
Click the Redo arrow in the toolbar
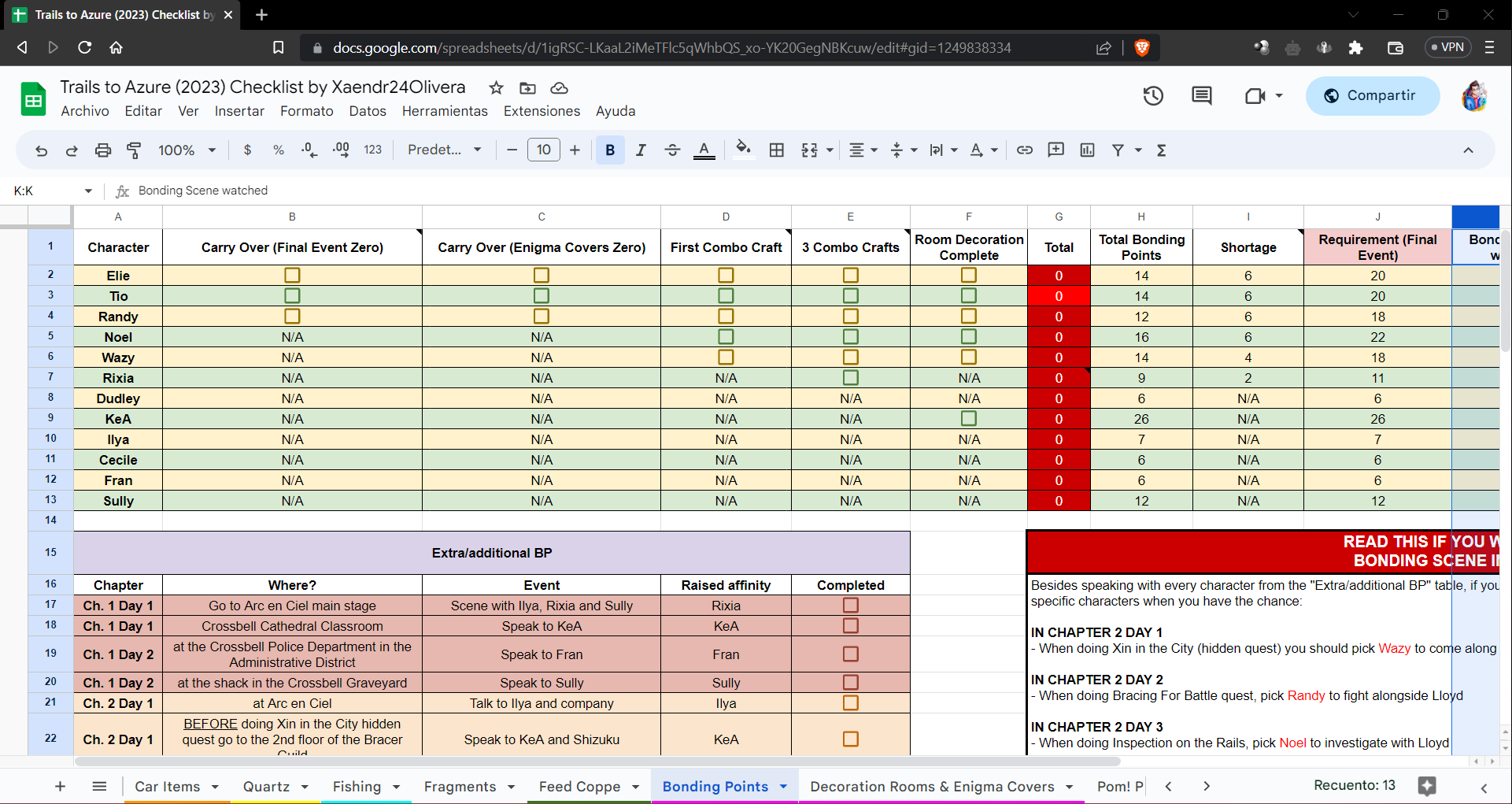[72, 150]
